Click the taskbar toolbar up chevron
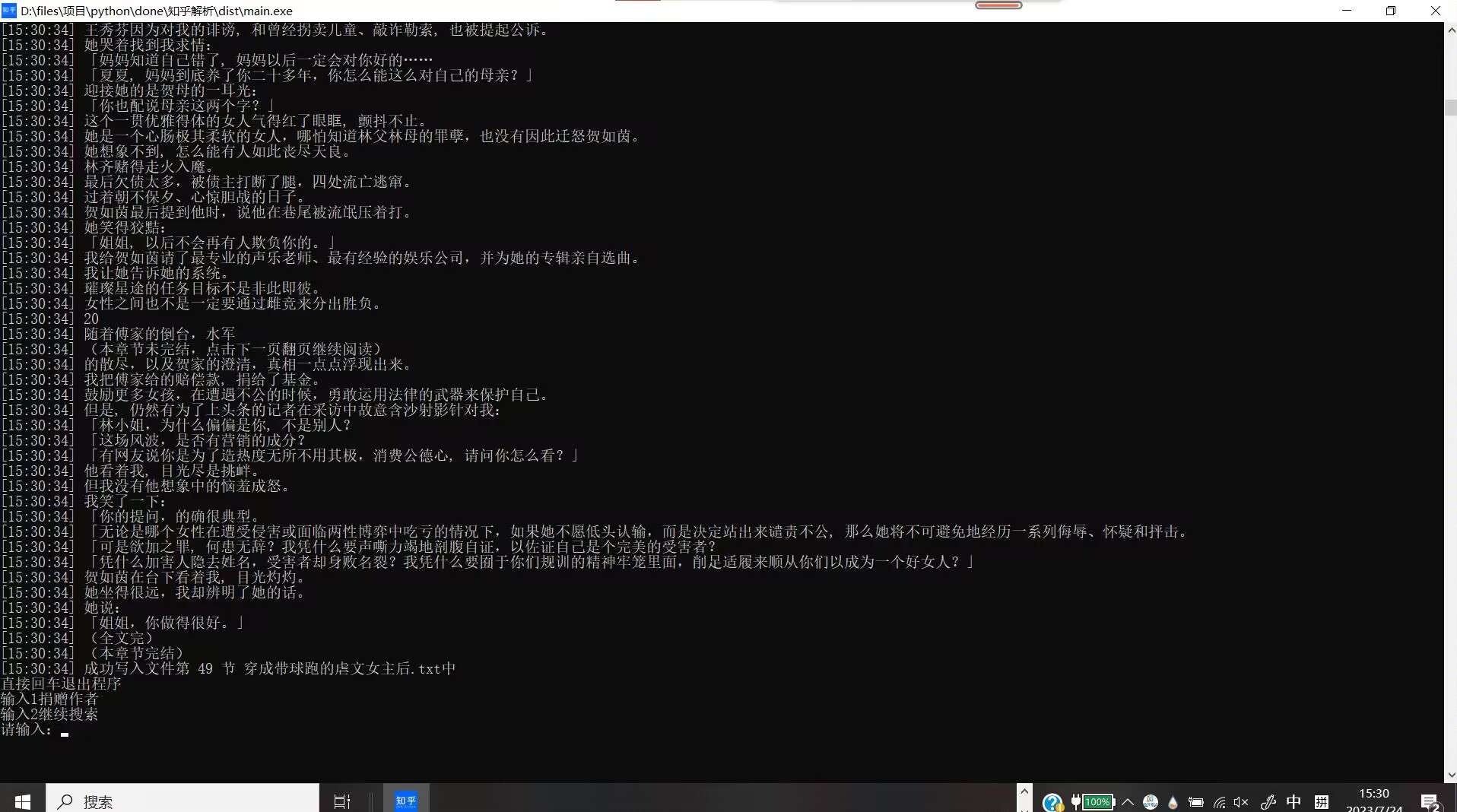1457x812 pixels. 1024,791
